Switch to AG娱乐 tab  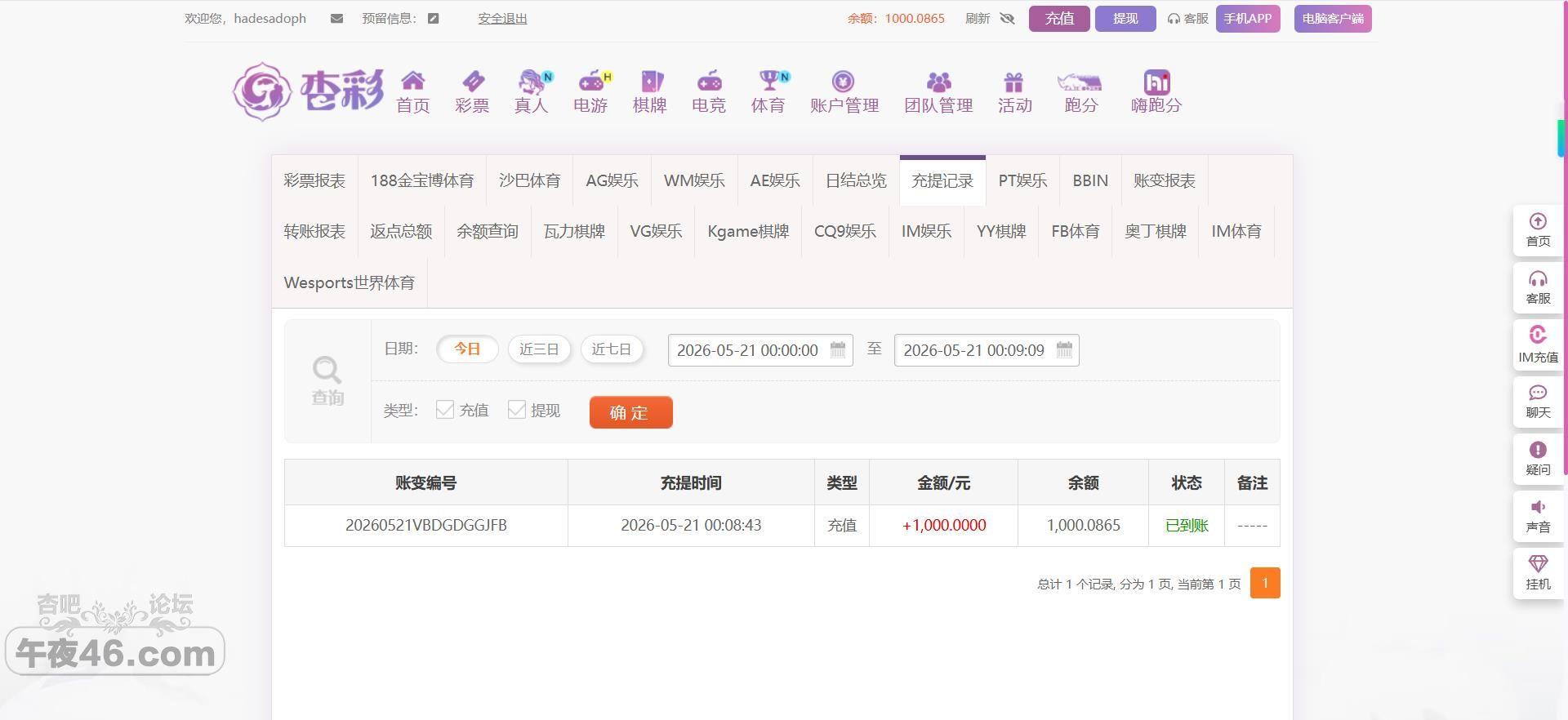pyautogui.click(x=612, y=180)
